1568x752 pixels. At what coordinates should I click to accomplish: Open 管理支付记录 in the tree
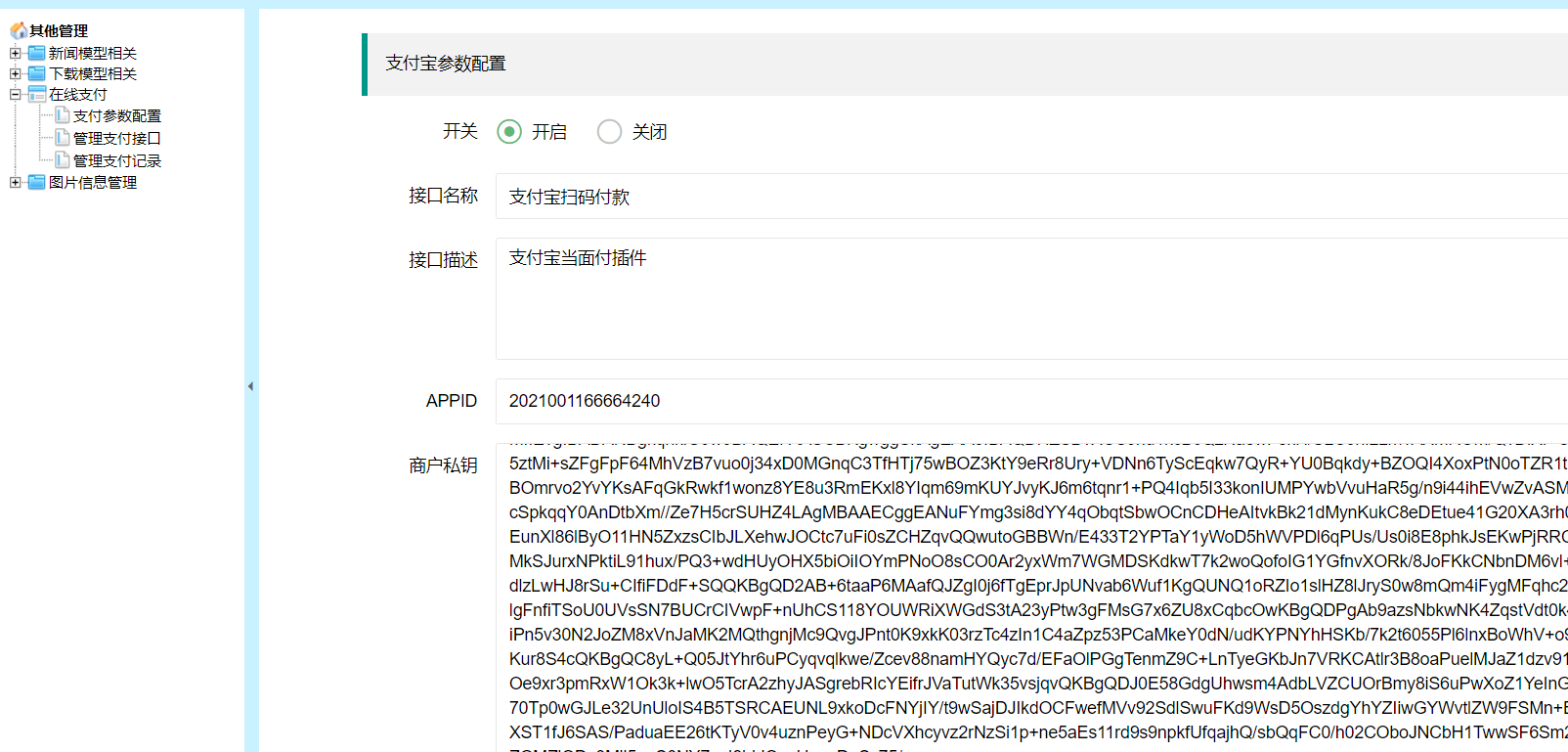coord(117,160)
